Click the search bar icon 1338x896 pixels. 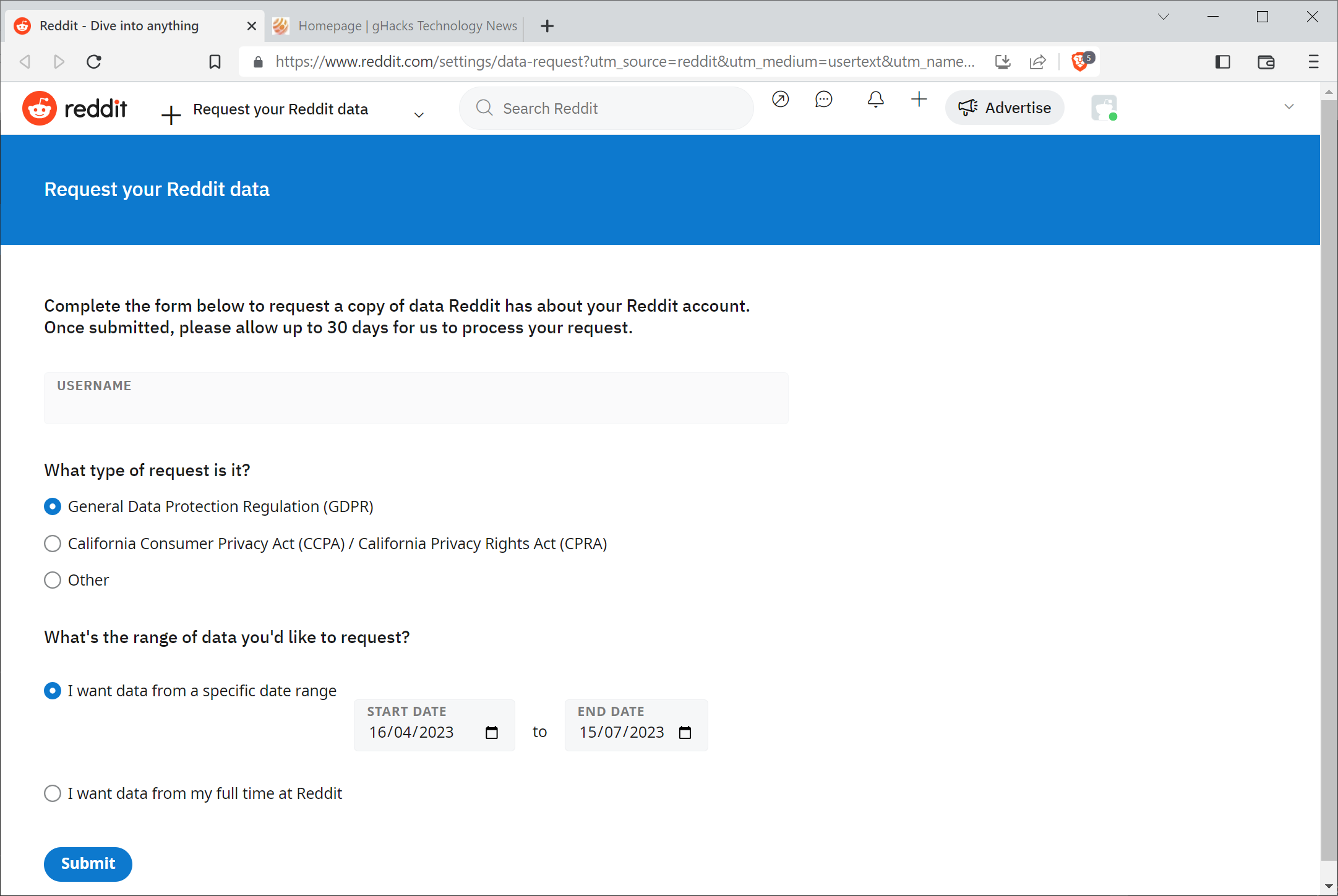[x=484, y=108]
